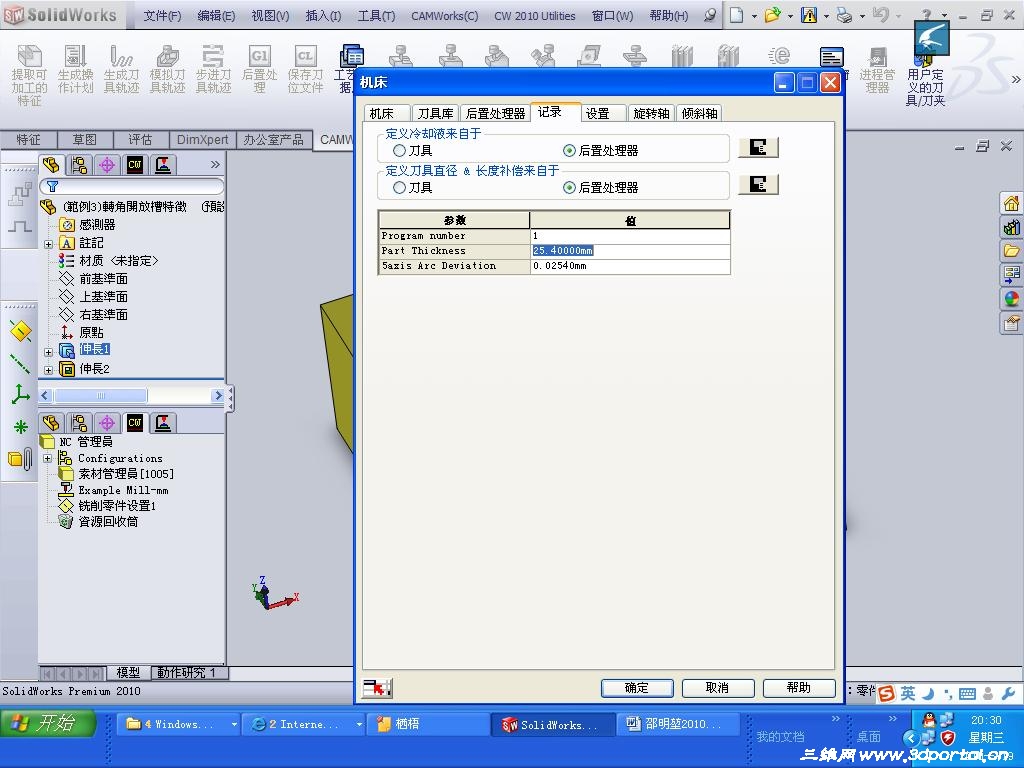Select Post Processor radio for coolant definition
Screen dimensions: 1024x768
click(x=569, y=151)
